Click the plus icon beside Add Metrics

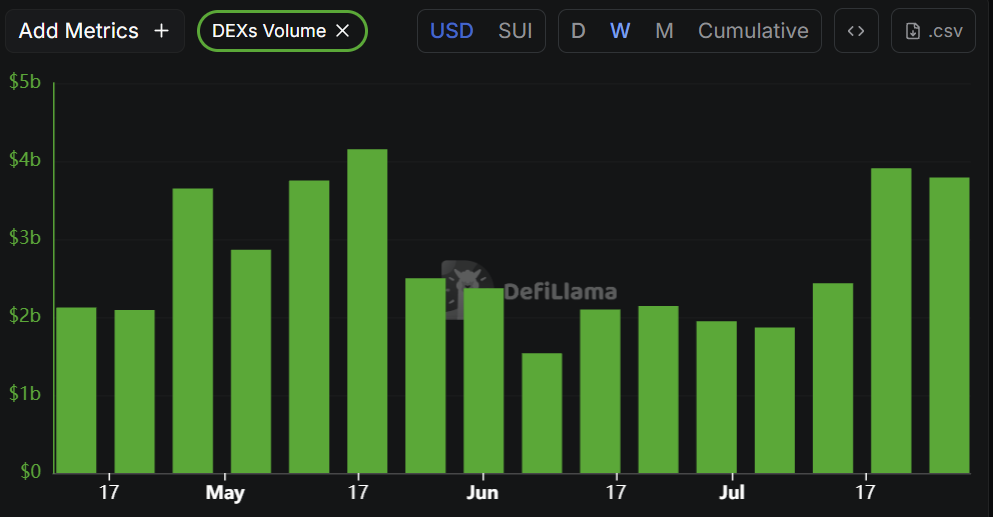pyautogui.click(x=161, y=30)
